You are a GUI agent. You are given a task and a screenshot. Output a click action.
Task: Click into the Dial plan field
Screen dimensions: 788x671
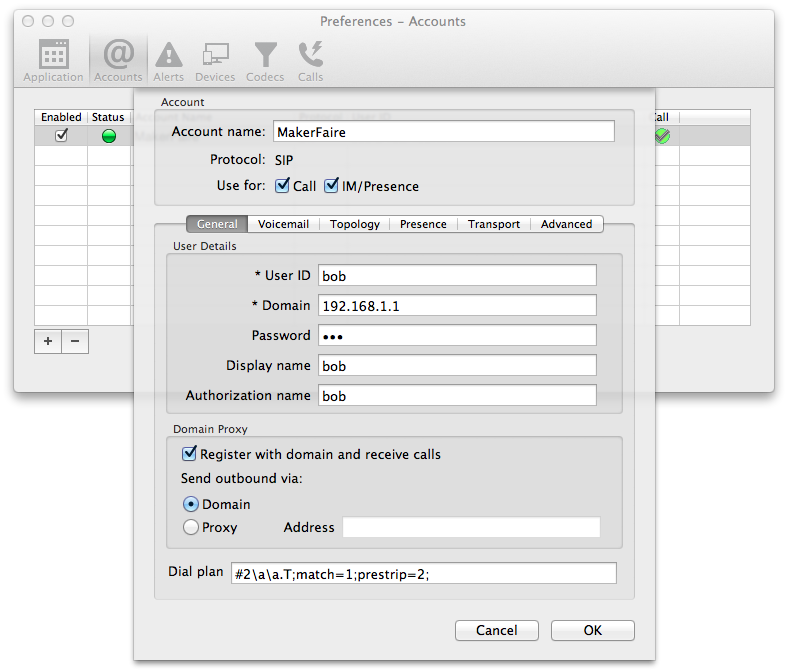423,574
